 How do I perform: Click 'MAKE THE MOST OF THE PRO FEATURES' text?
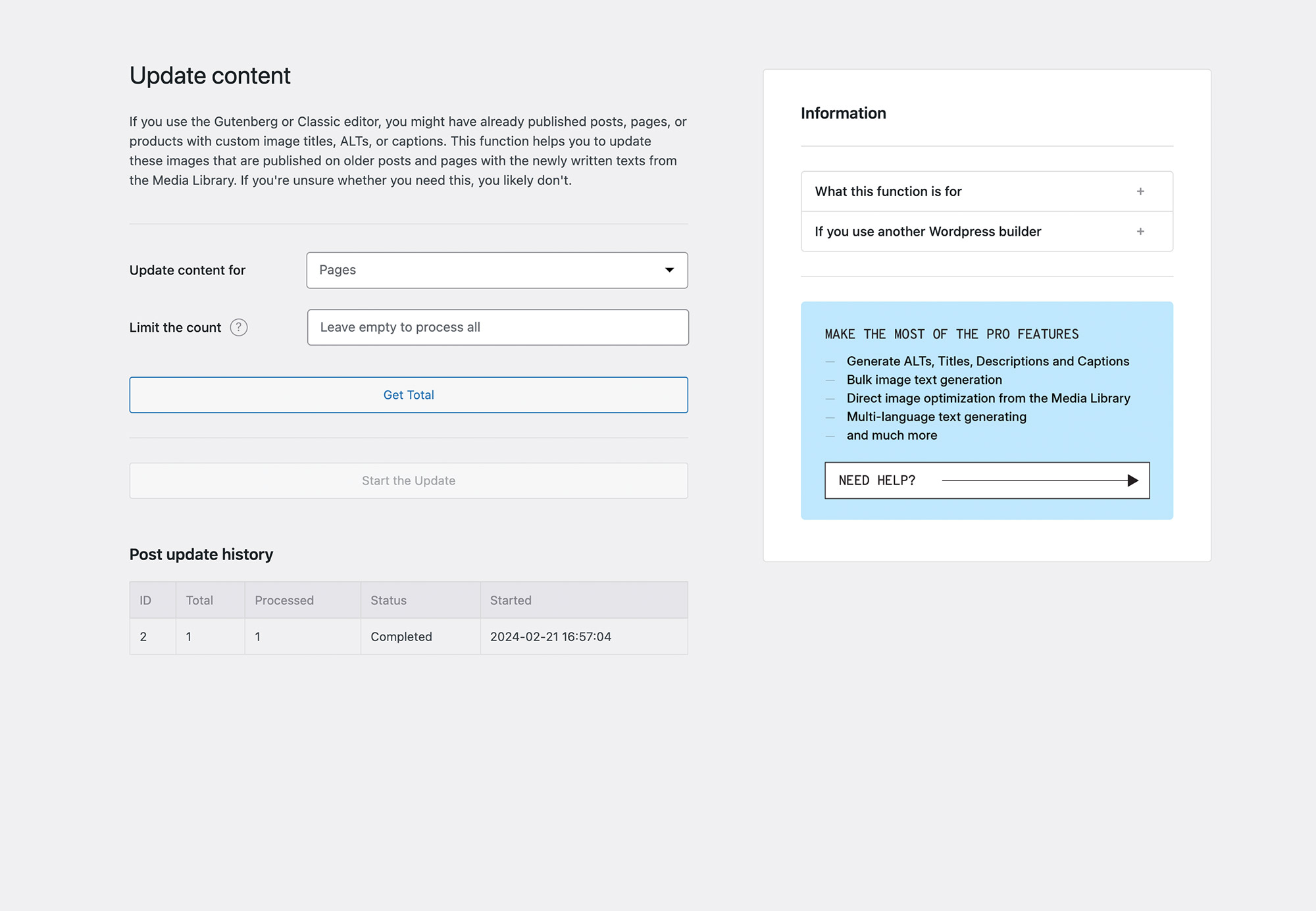[952, 334]
